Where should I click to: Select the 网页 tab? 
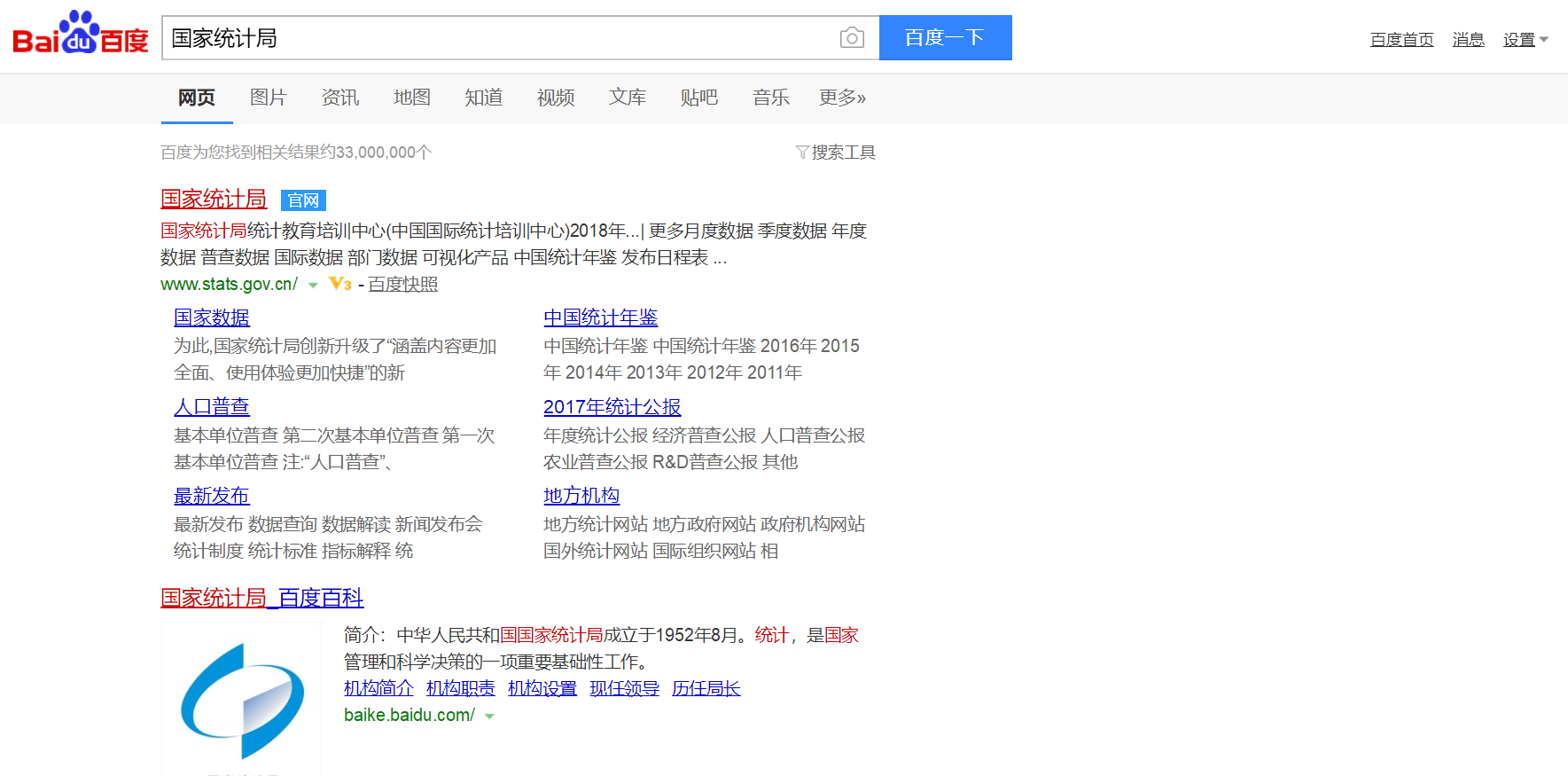(x=197, y=98)
